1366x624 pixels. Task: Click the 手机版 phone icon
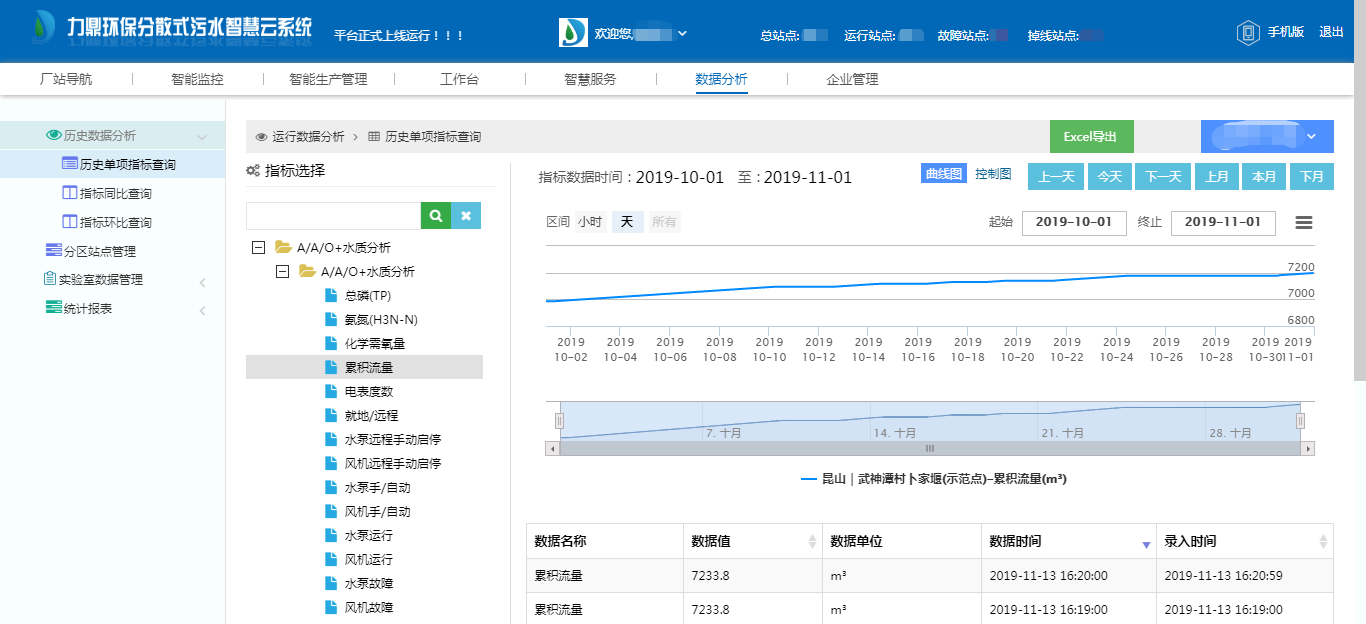pyautogui.click(x=1247, y=31)
